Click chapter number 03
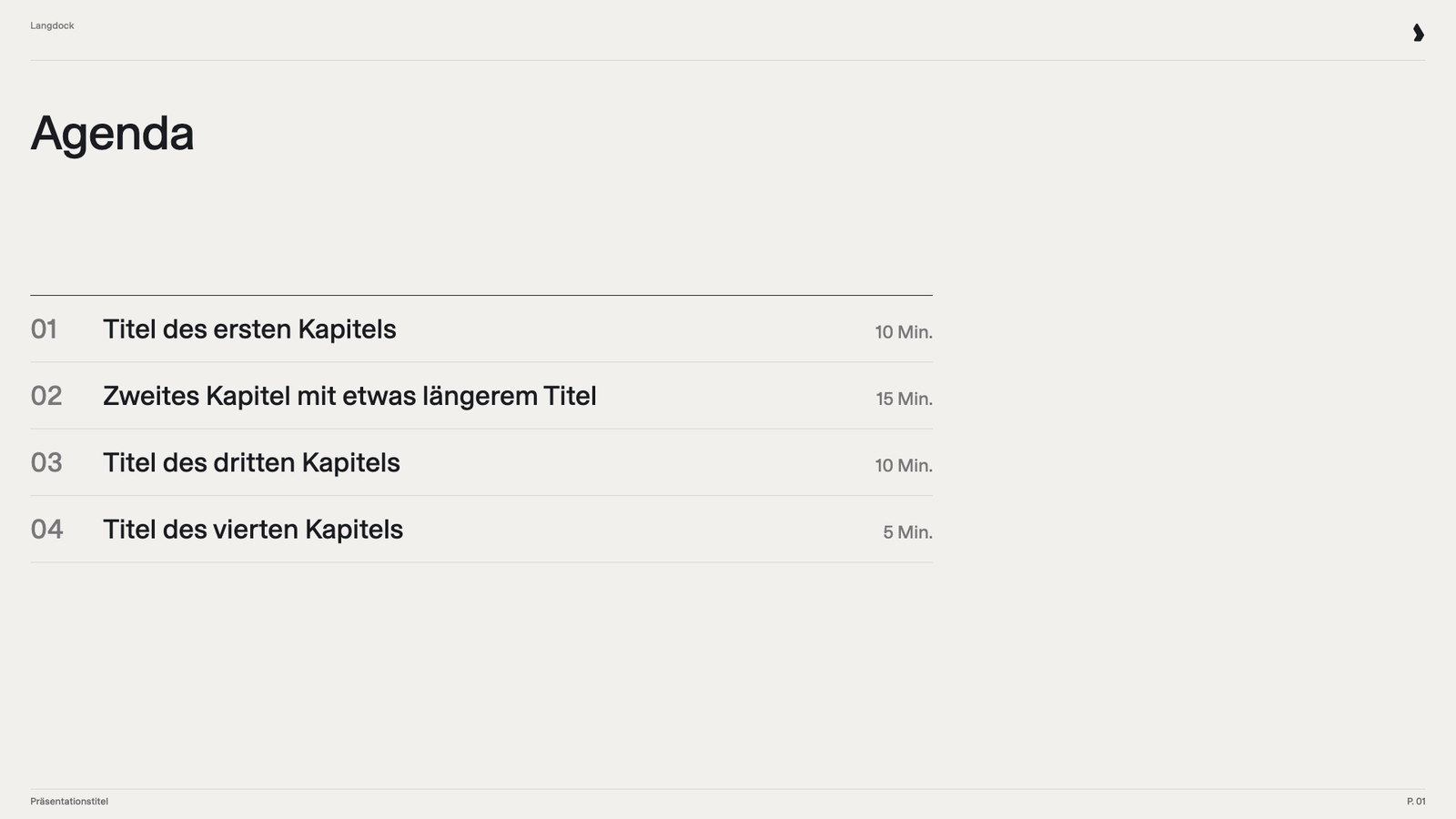Image resolution: width=1456 pixels, height=819 pixels. [46, 462]
